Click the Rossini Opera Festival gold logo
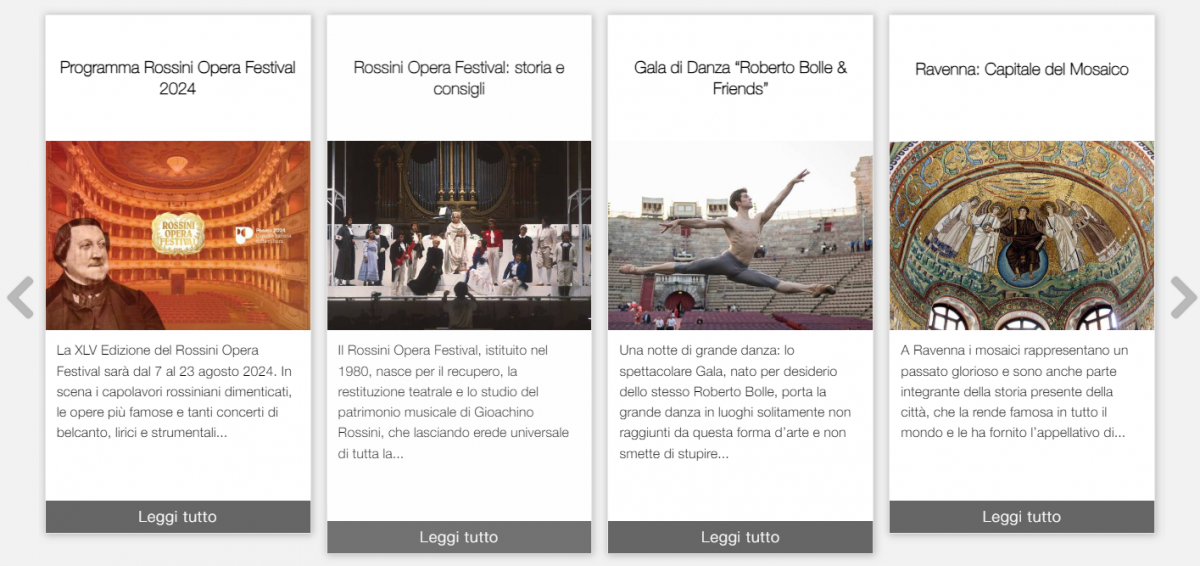The height and width of the screenshot is (566, 1200). point(178,232)
